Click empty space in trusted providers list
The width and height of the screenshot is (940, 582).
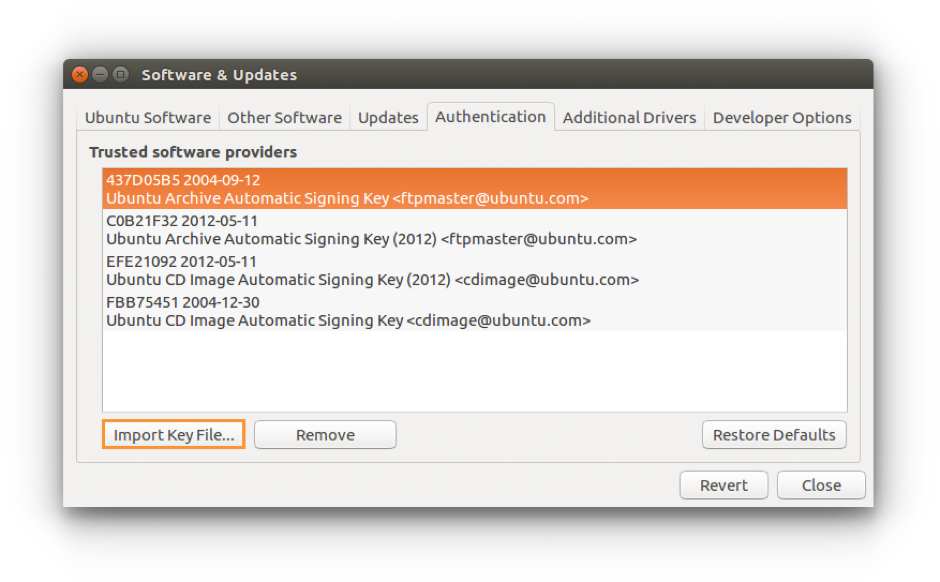click(x=474, y=371)
